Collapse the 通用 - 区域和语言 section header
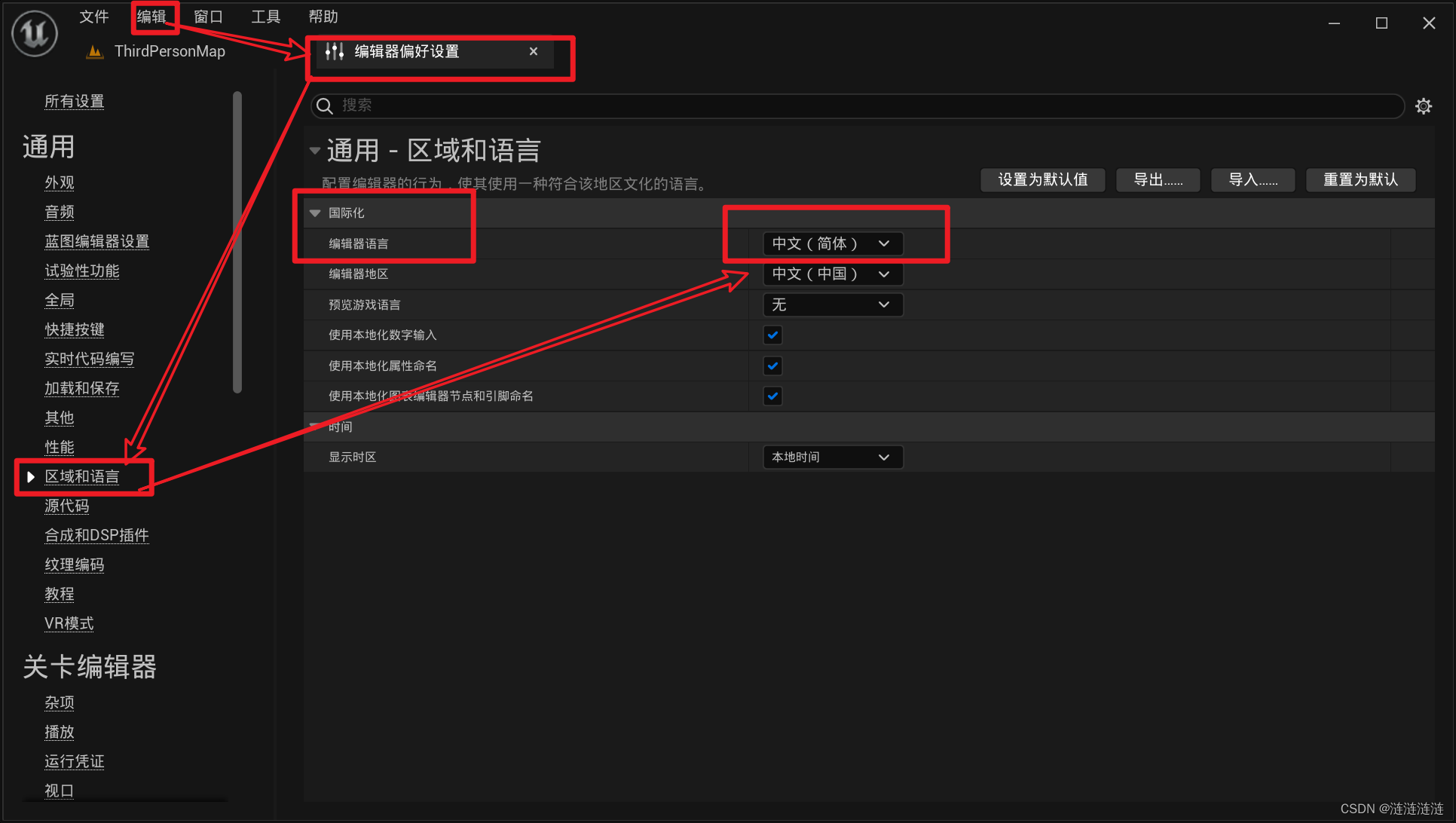This screenshot has height=823, width=1456. point(315,151)
